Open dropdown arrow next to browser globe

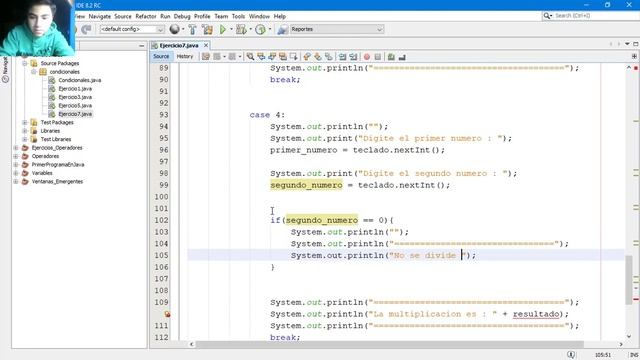(x=183, y=29)
